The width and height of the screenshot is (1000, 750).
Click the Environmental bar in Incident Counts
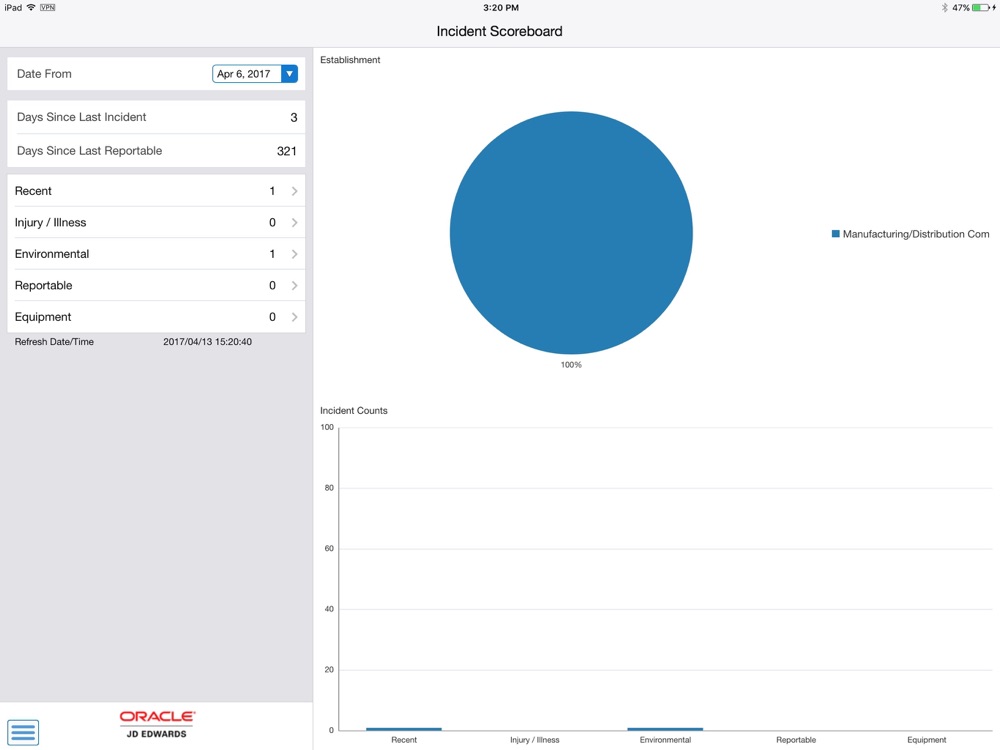coord(665,729)
